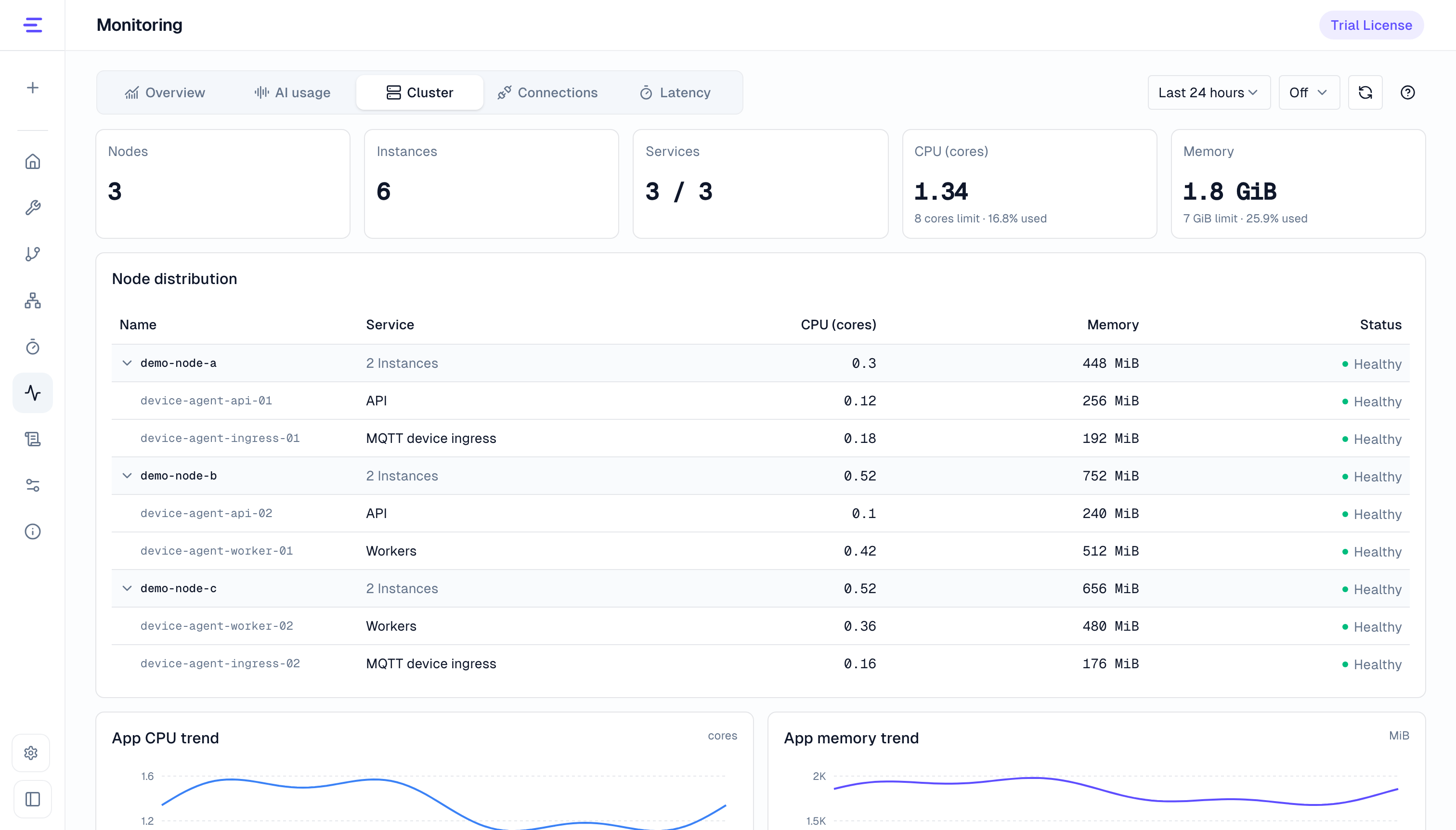This screenshot has height=830, width=1456.
Task: Click Healthy status of device-agent-worker-01
Action: point(1372,552)
